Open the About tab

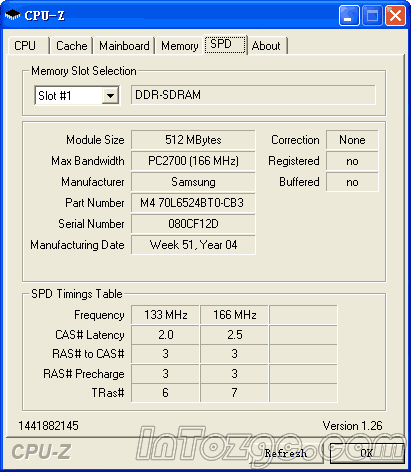click(267, 46)
